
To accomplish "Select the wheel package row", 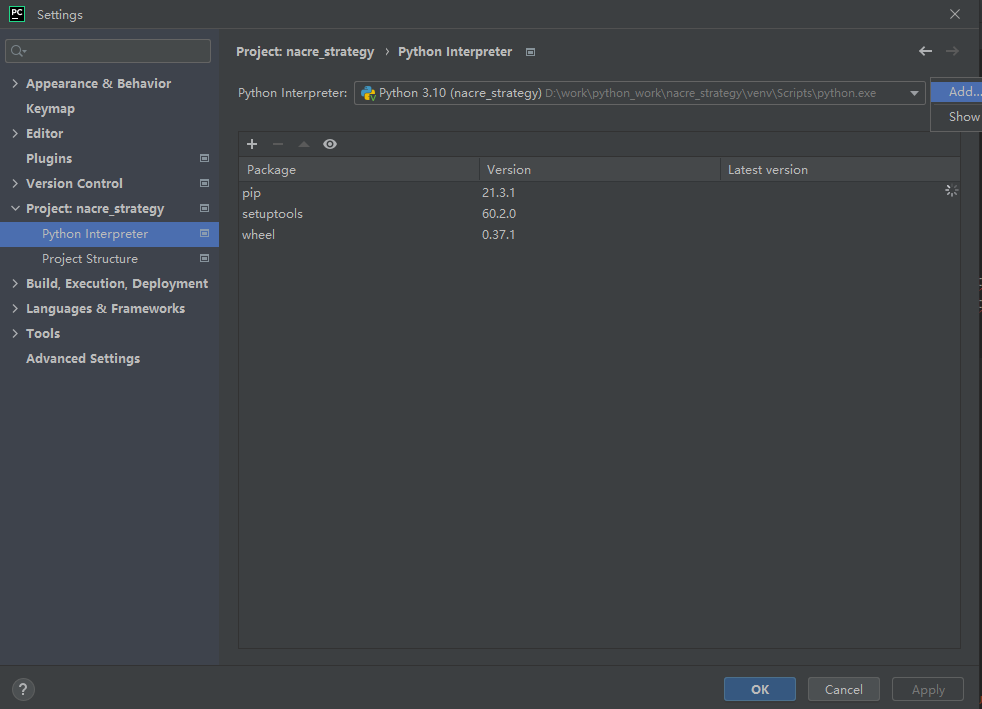I will (599, 235).
